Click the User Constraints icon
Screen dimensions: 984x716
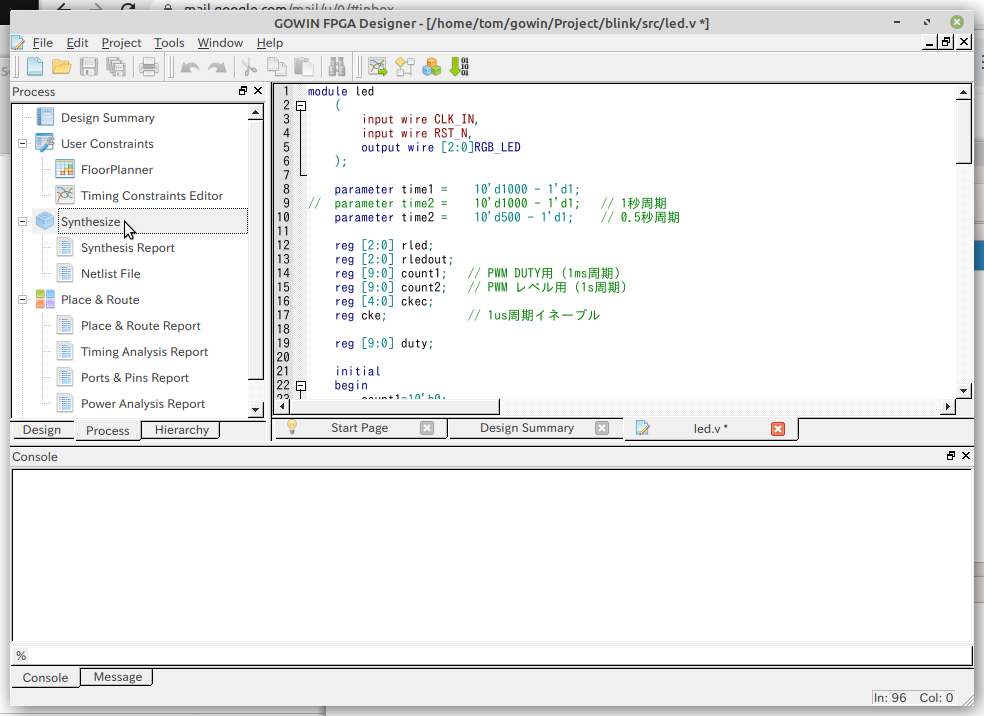(45, 143)
